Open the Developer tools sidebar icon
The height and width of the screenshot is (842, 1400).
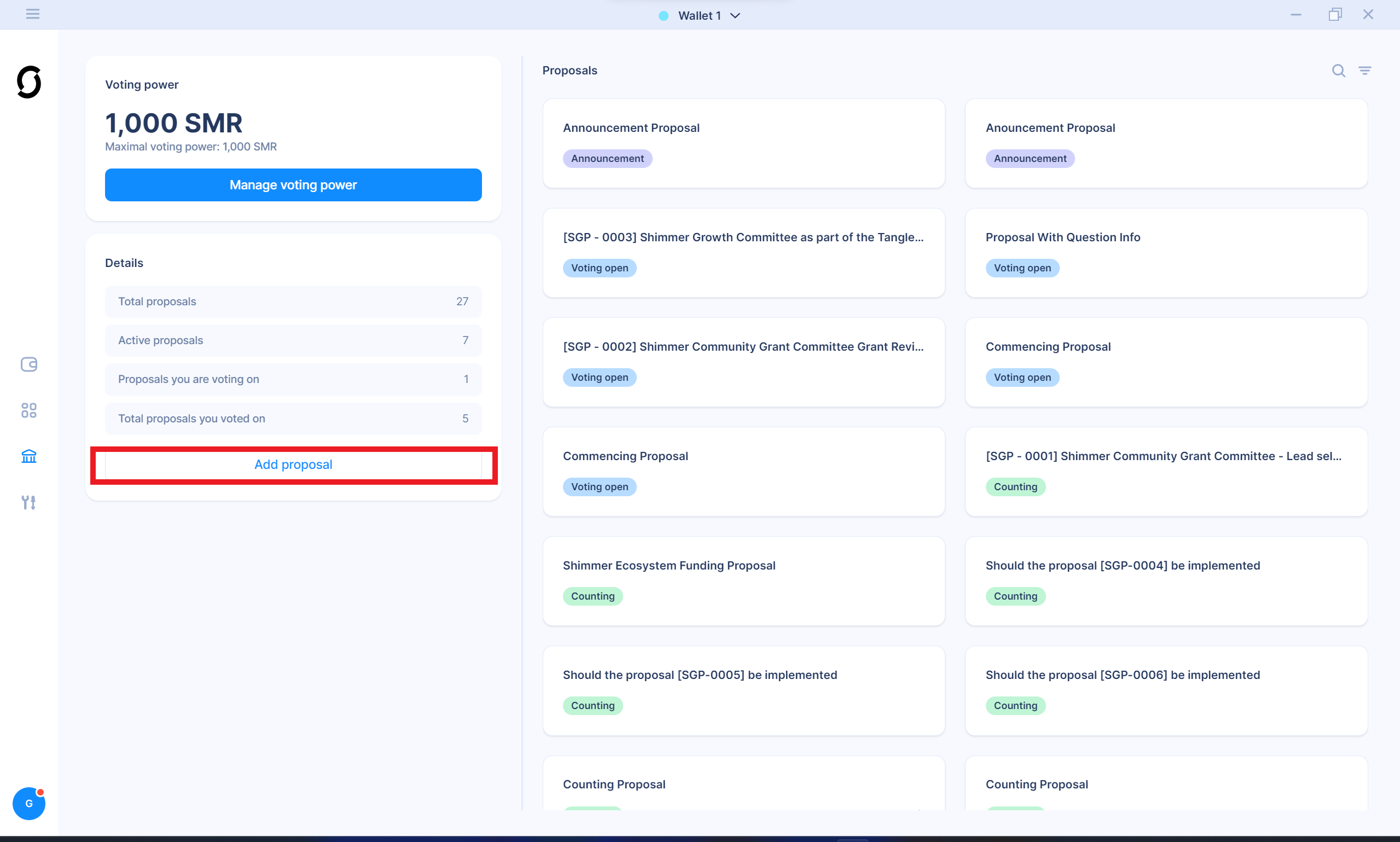(x=29, y=502)
